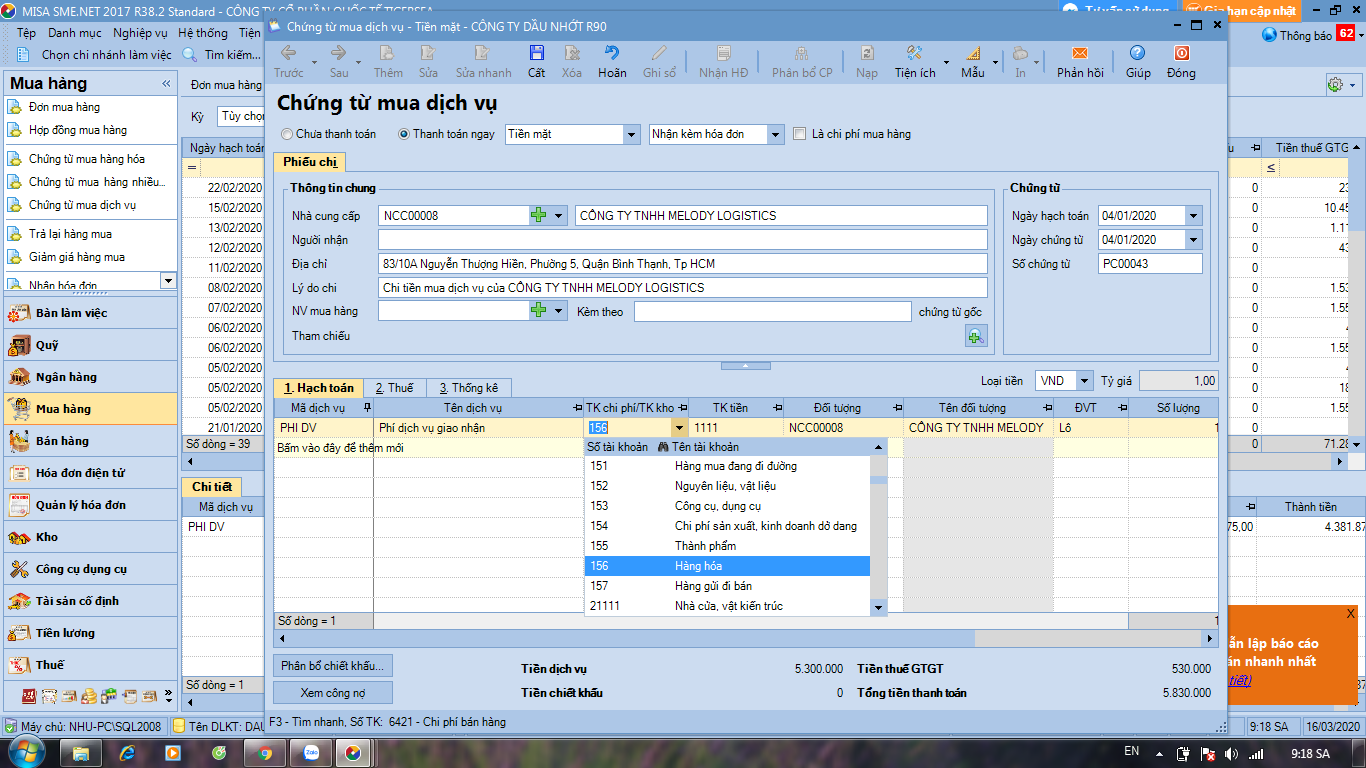Expand the Tiền mặt payment method dropdown

click(631, 134)
